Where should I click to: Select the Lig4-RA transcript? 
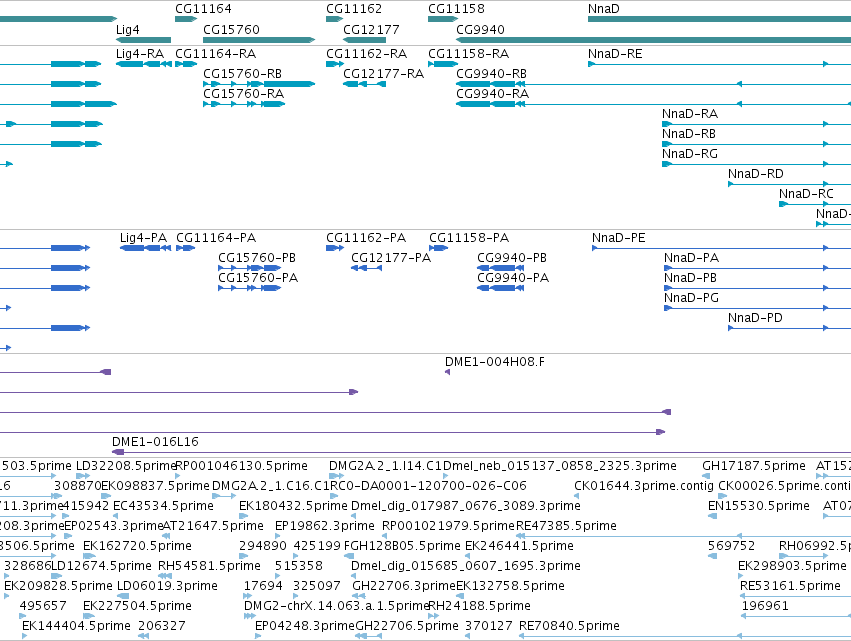coord(144,64)
